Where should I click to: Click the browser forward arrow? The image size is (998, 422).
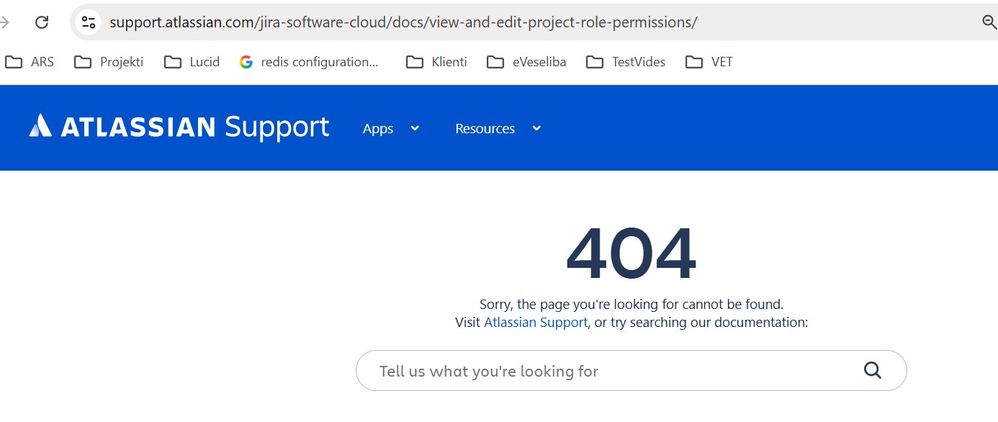coord(4,22)
